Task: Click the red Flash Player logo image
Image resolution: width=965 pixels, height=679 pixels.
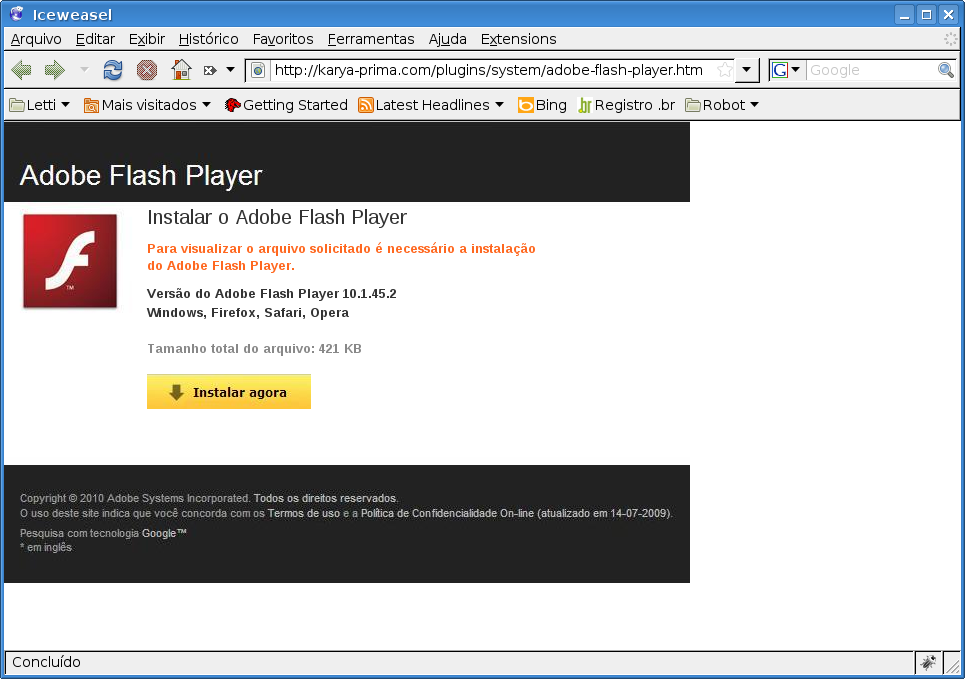Action: pos(70,261)
